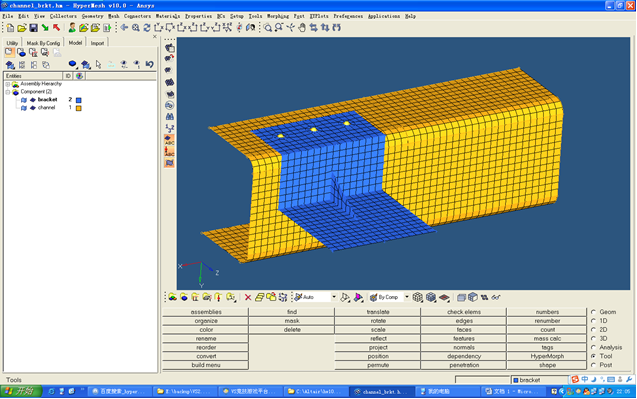637x399 pixels.
Task: Open the Auto visualization mode dropdown
Action: click(x=334, y=297)
